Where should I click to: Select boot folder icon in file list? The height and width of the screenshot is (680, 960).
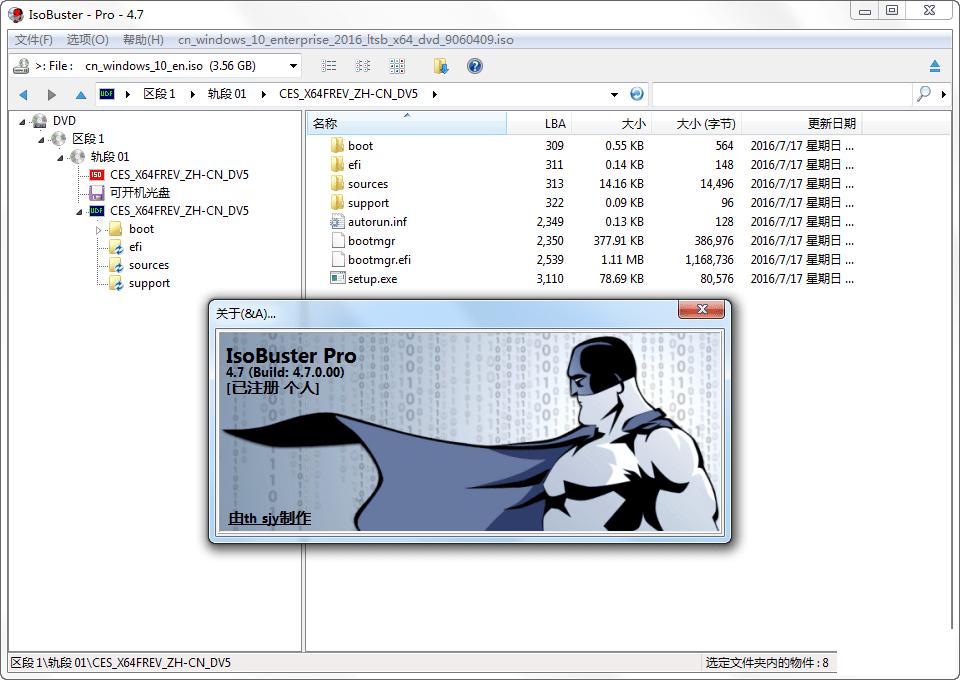[x=337, y=145]
